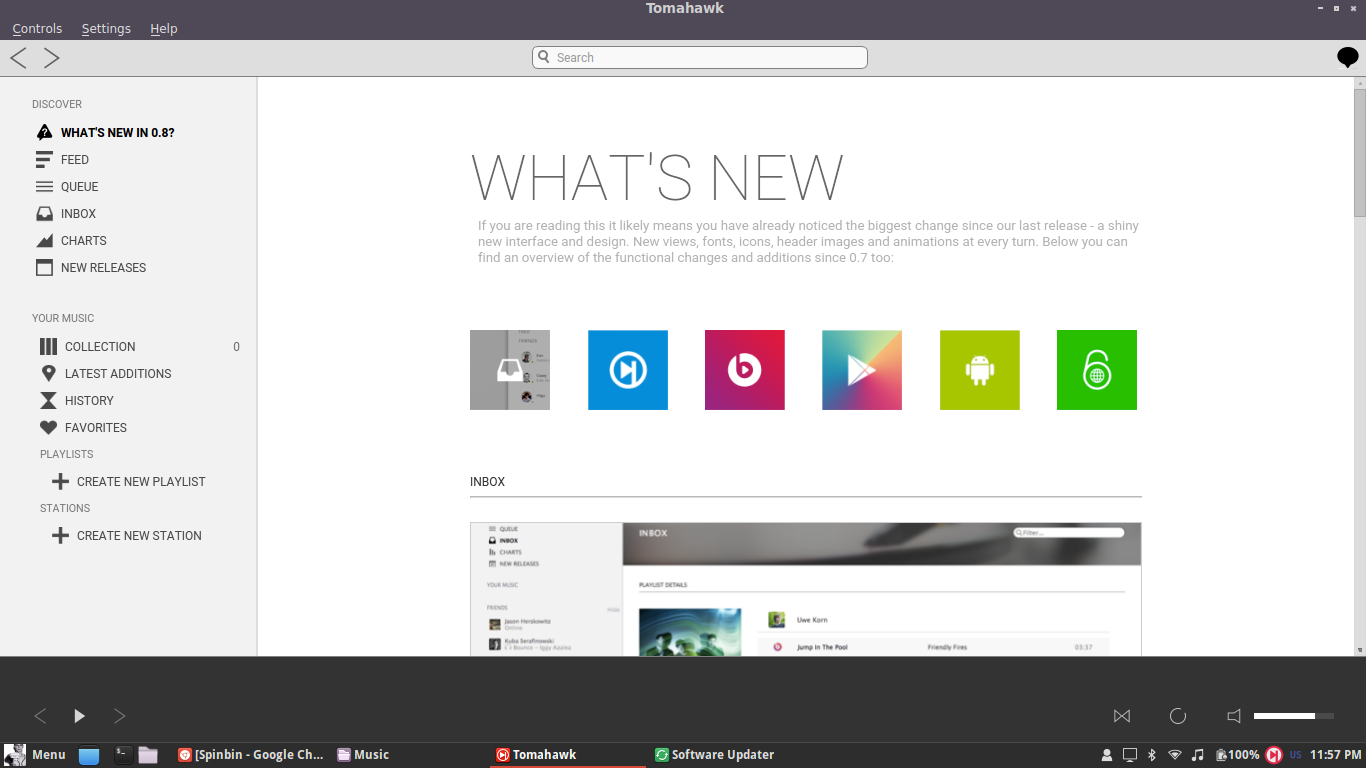Open the Controls menu
The width and height of the screenshot is (1366, 768).
[37, 28]
